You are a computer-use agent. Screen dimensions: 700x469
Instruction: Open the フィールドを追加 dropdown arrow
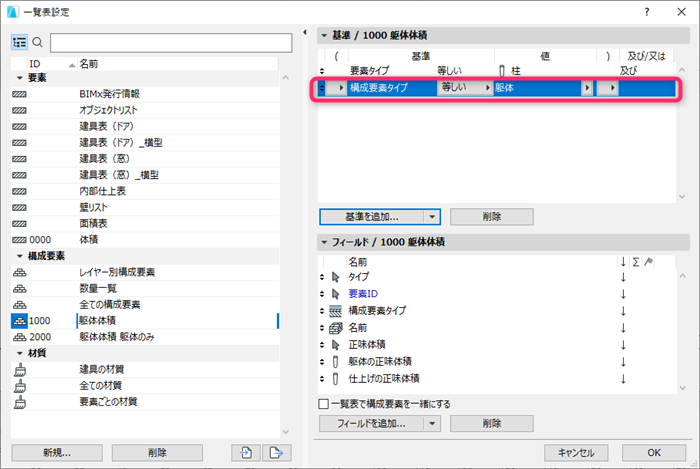click(432, 423)
